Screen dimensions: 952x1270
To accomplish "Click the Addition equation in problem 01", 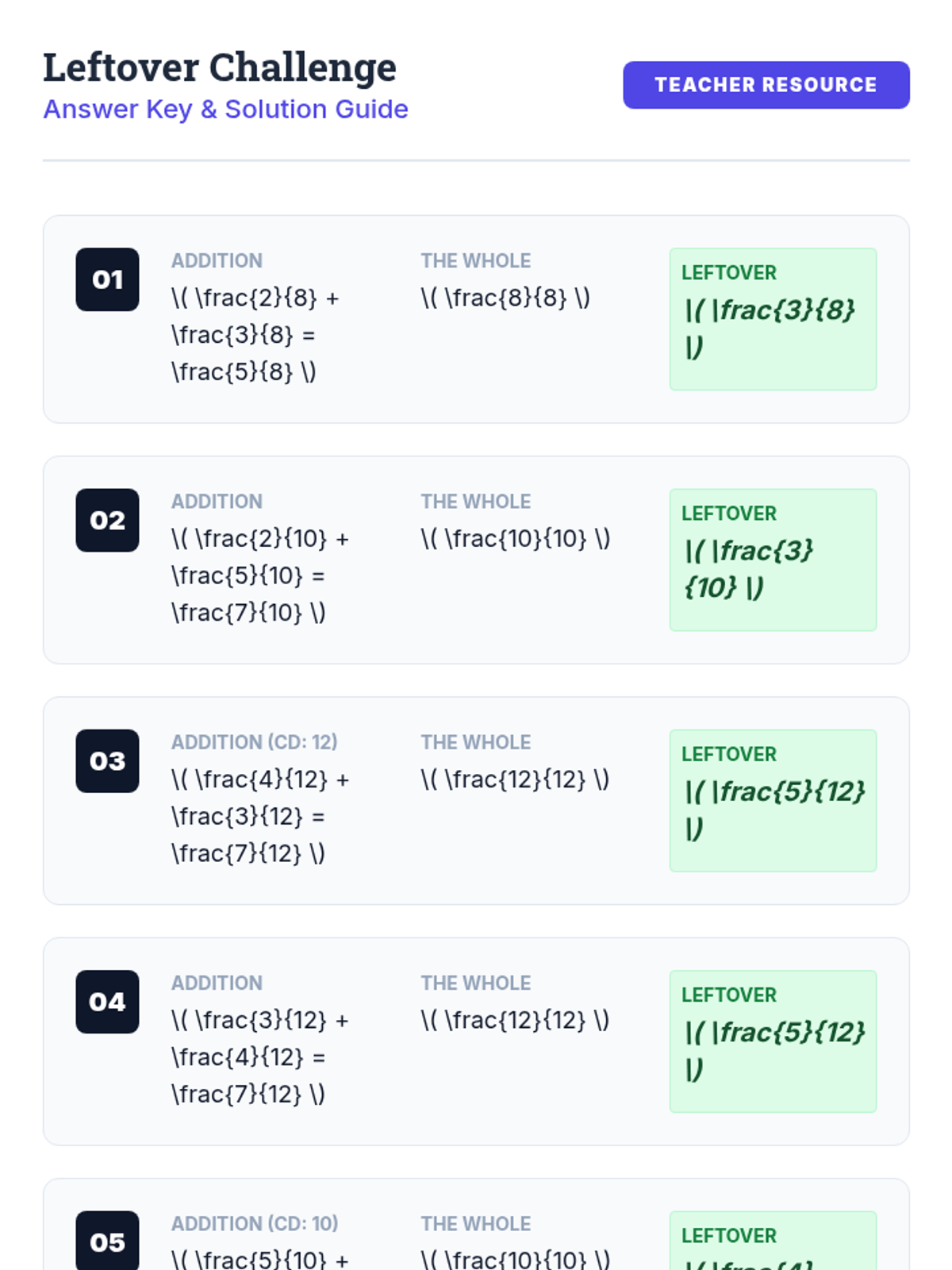I will pyautogui.click(x=254, y=335).
